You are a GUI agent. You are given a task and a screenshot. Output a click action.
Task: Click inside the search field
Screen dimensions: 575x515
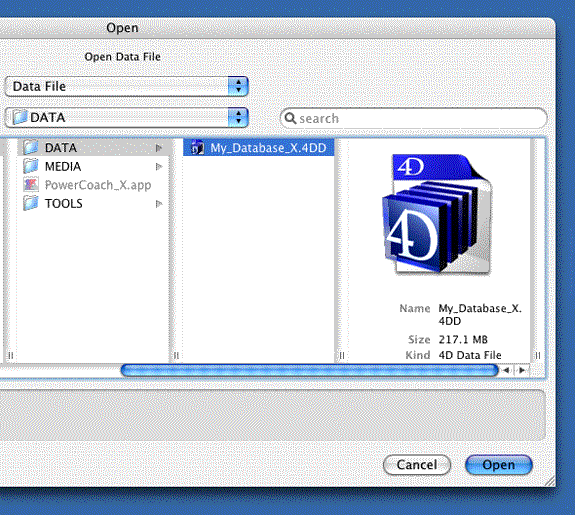point(414,118)
